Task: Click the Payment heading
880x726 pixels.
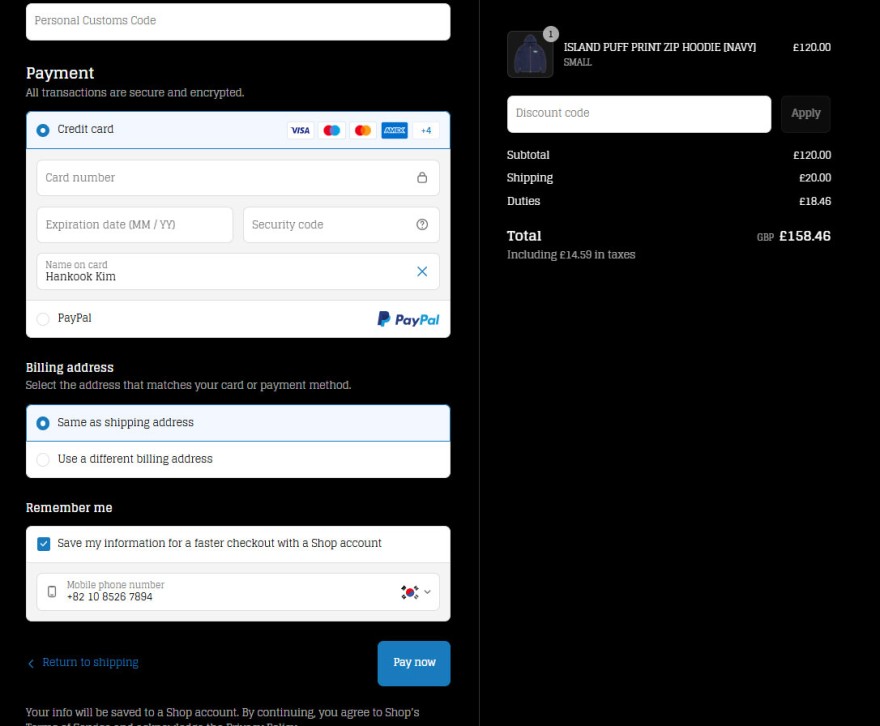Action: pyautogui.click(x=60, y=73)
